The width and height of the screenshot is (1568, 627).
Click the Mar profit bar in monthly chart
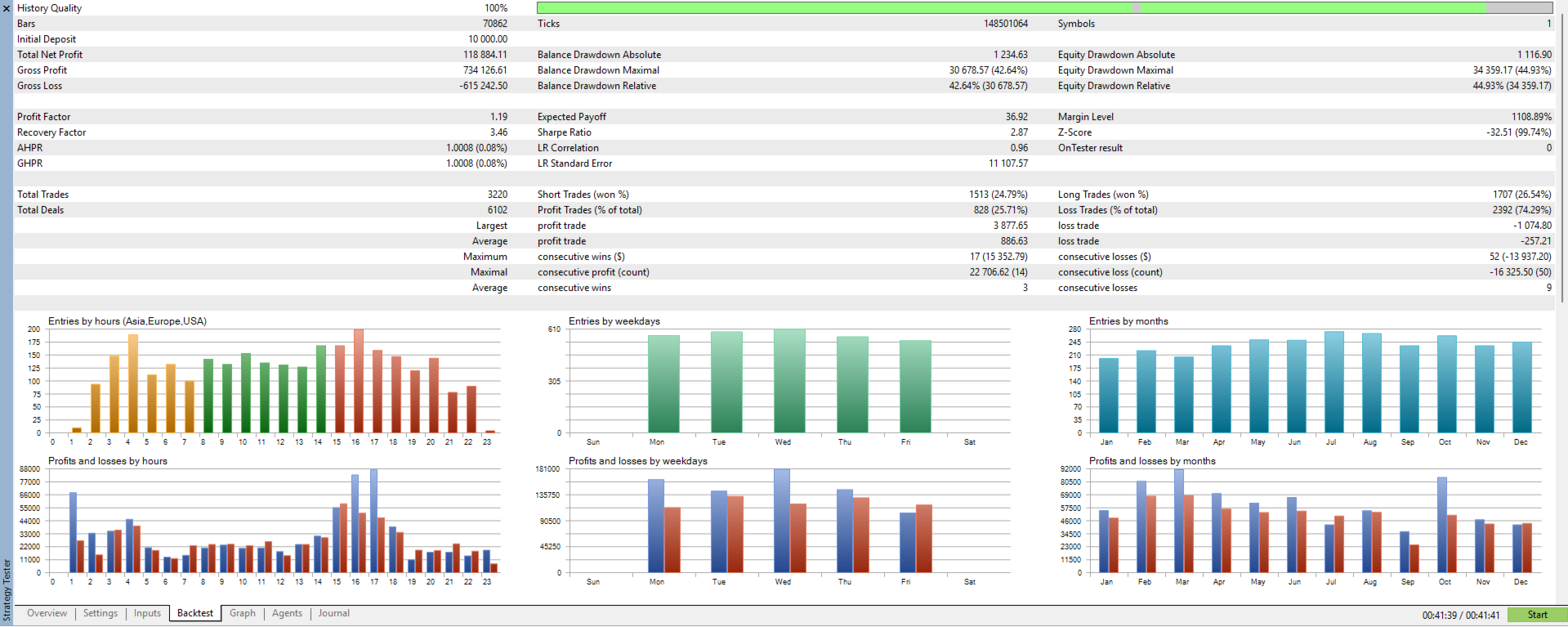coord(1179,521)
